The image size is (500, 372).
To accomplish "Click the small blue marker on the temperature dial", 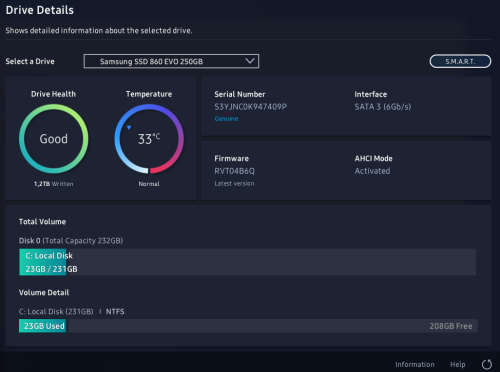I will [129, 127].
